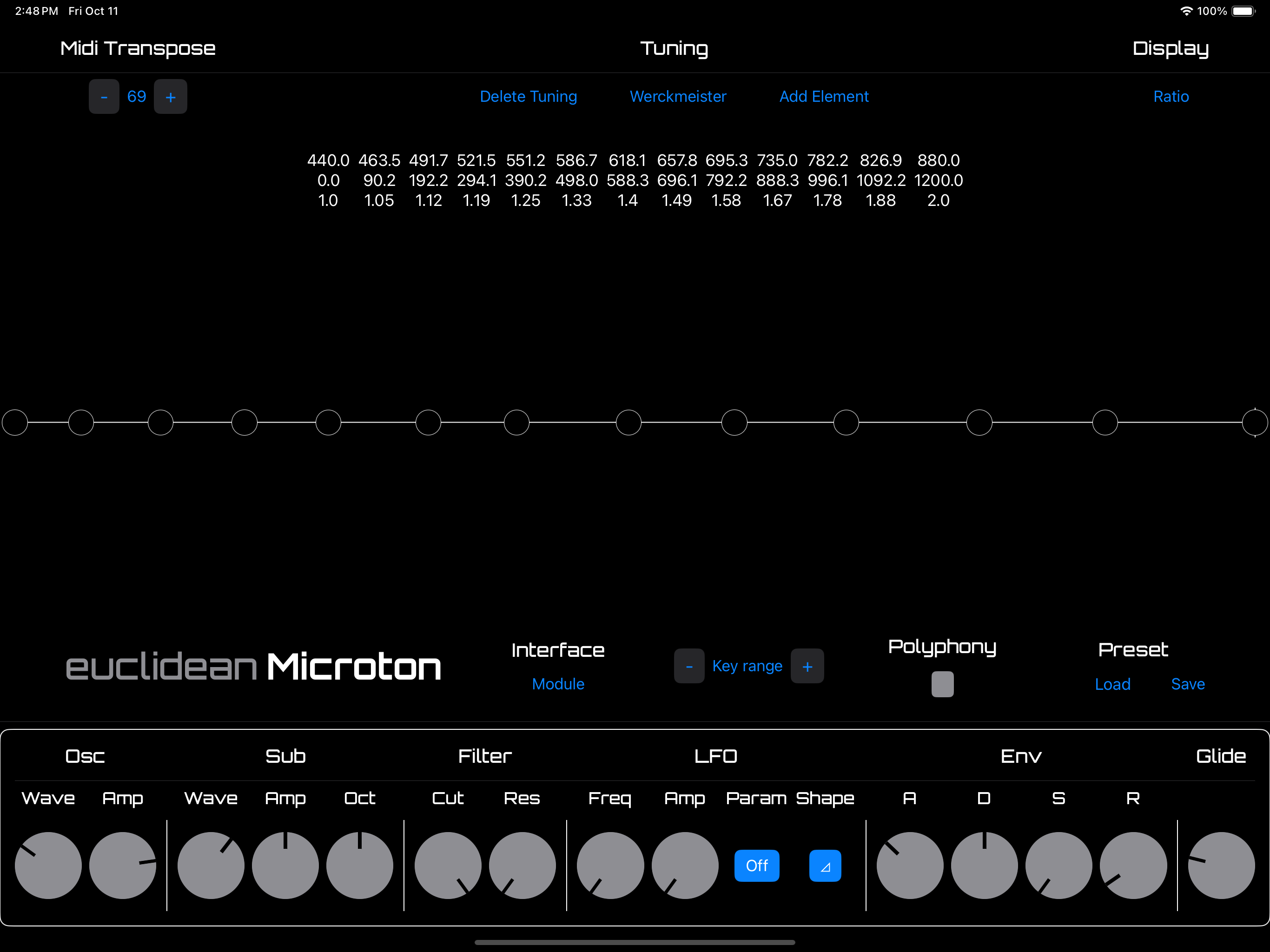1270x952 pixels.
Task: Click the Sub Amp knob
Action: click(285, 865)
